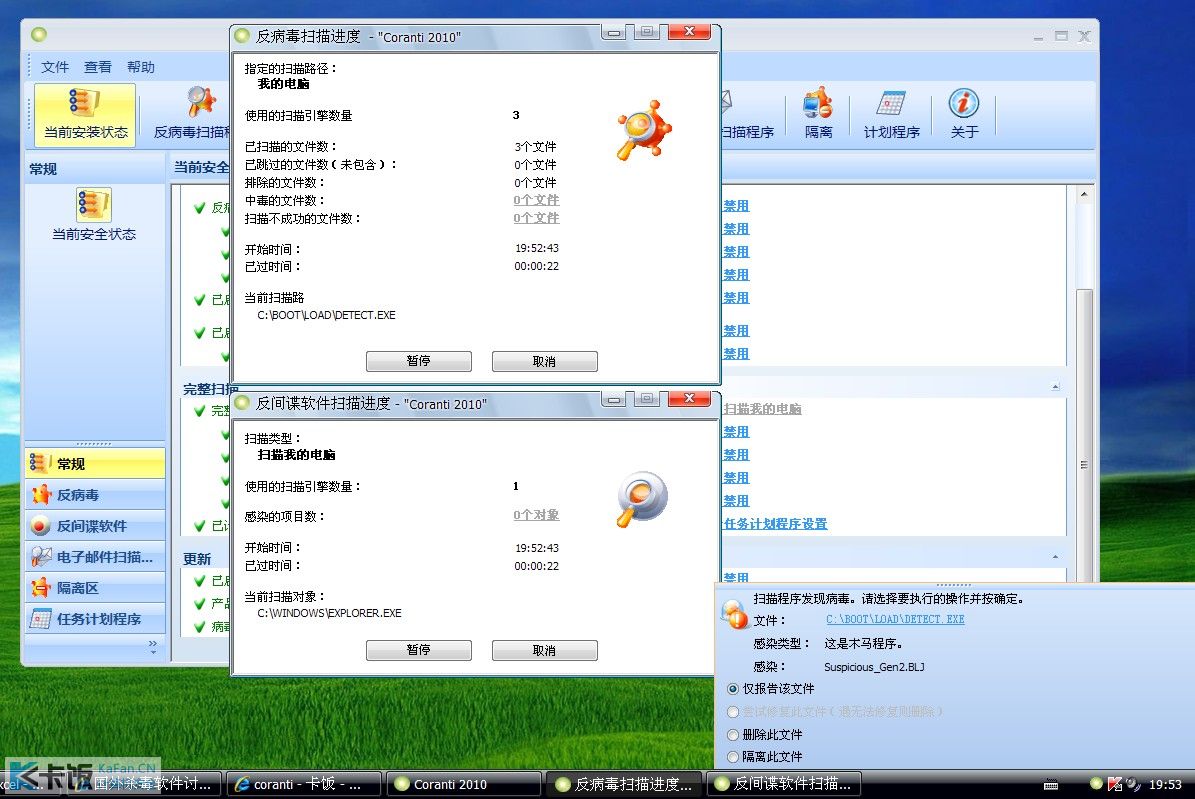Expand the sidebar chevron below 任务计划程序
The width and height of the screenshot is (1195, 799).
tap(153, 645)
